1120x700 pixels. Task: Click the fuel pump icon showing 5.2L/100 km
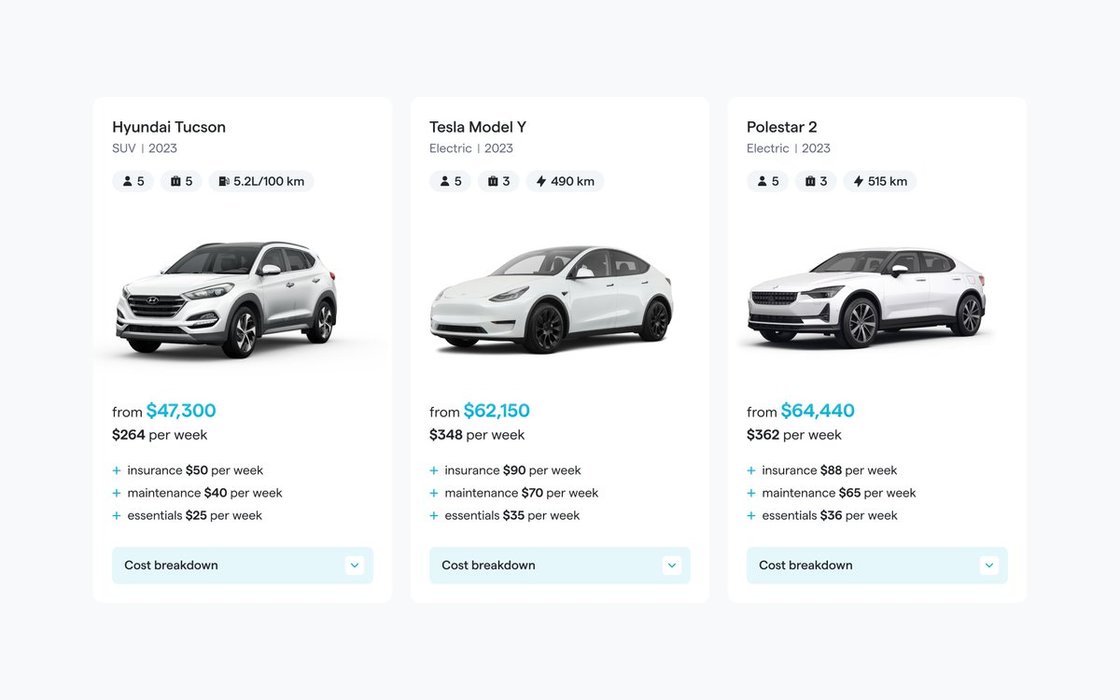point(223,182)
